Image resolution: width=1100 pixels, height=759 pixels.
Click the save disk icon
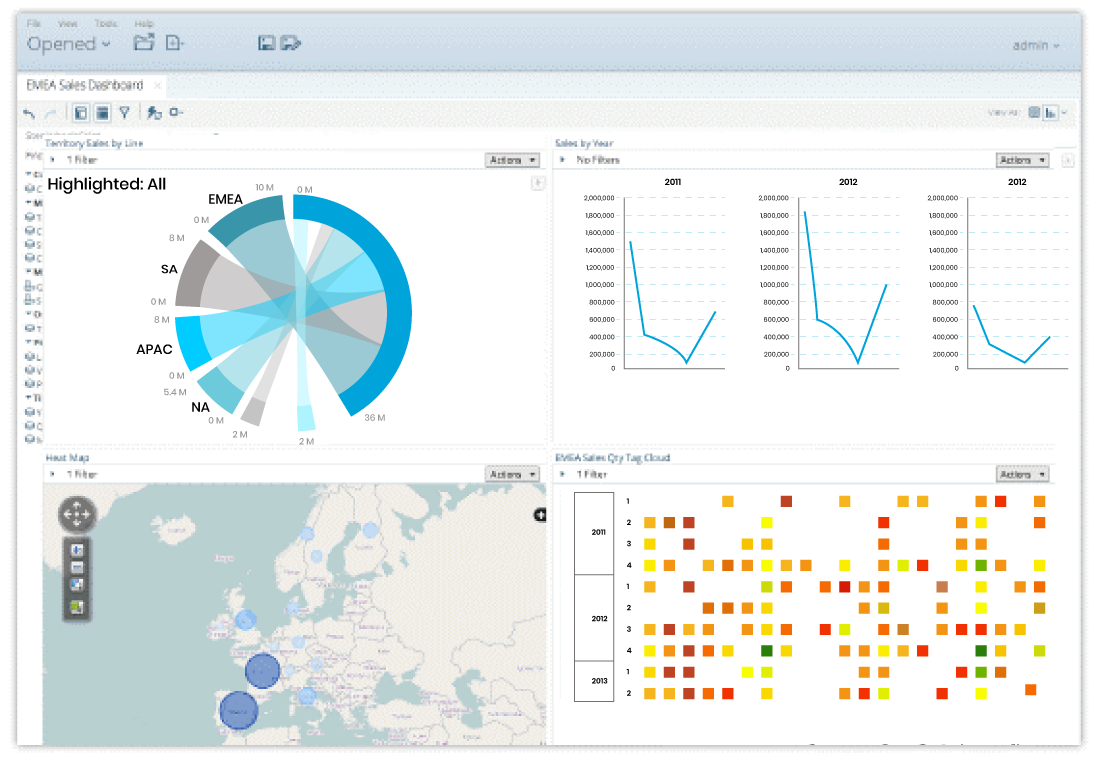pos(266,43)
